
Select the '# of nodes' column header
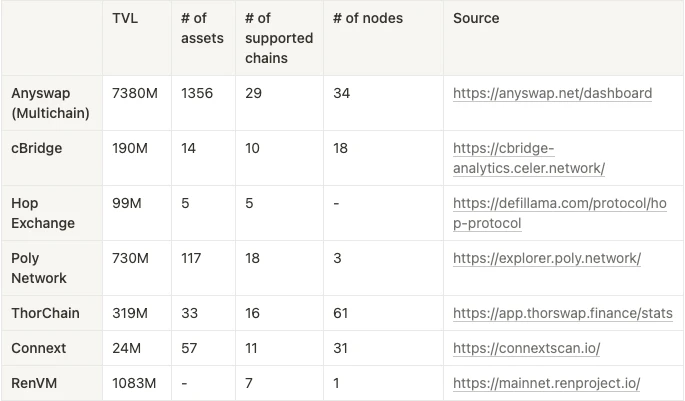pos(368,18)
